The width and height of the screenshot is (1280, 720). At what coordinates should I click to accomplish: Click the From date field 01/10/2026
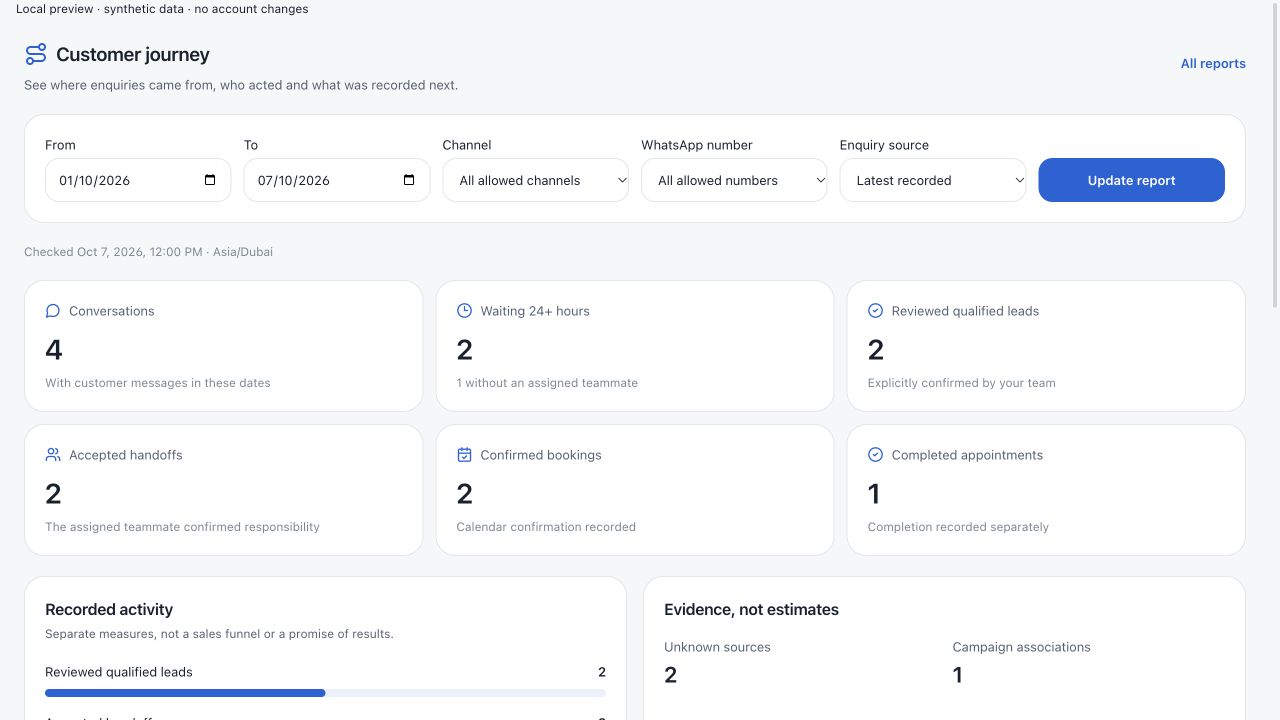click(x=138, y=180)
